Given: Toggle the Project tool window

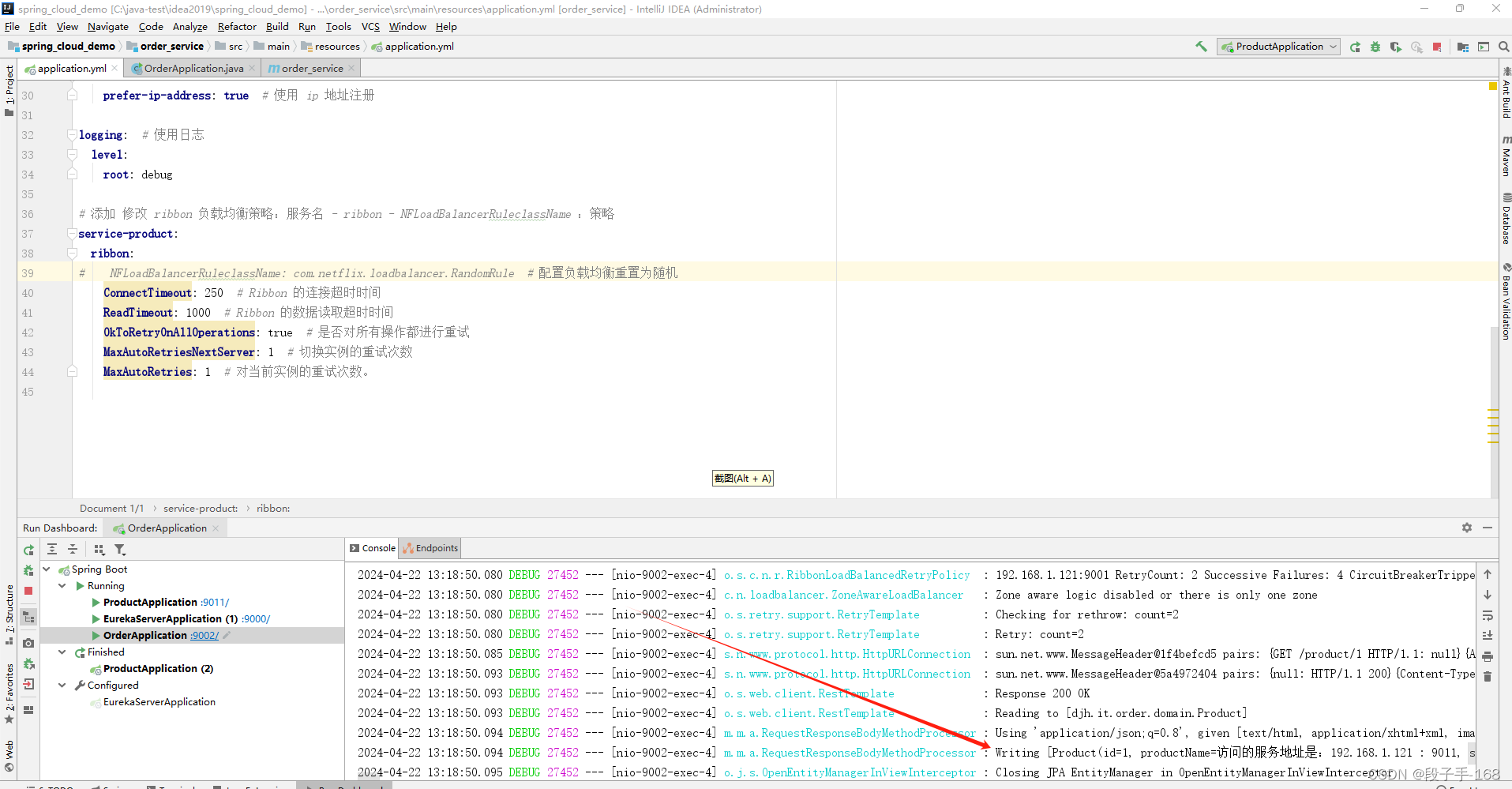Looking at the screenshot, I should [x=9, y=91].
